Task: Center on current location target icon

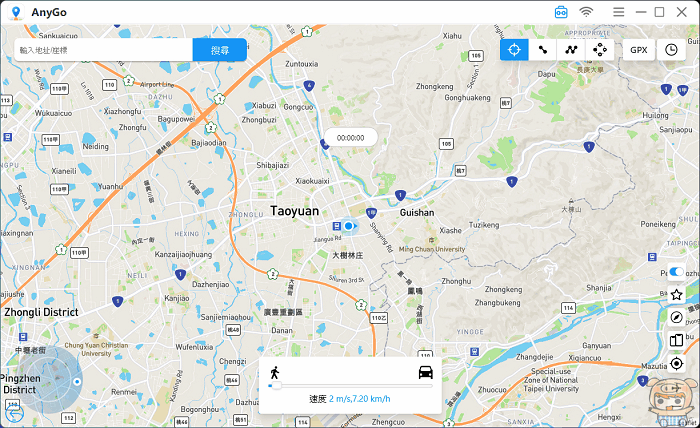Action: point(676,364)
